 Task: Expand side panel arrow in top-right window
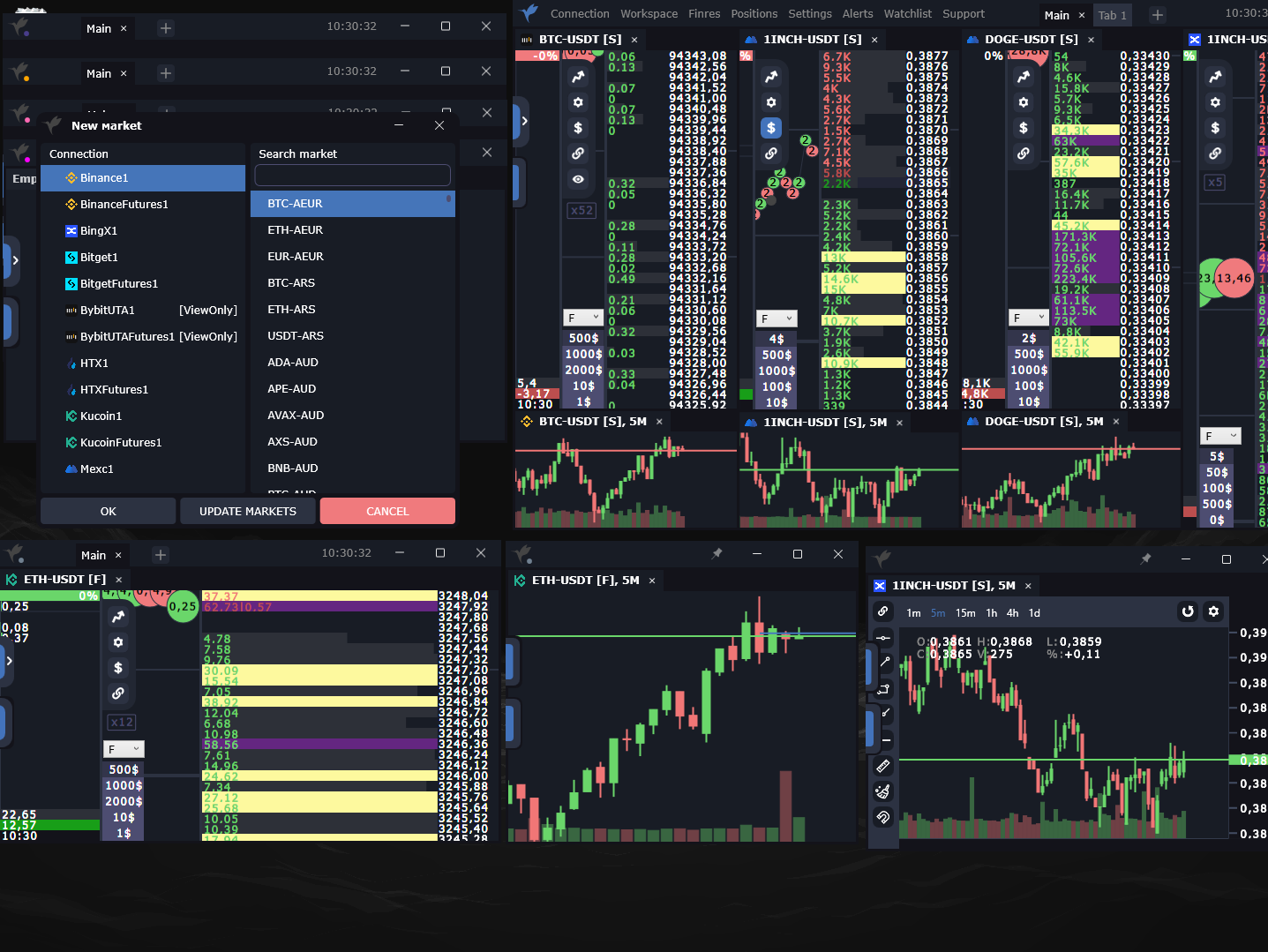pos(524,121)
